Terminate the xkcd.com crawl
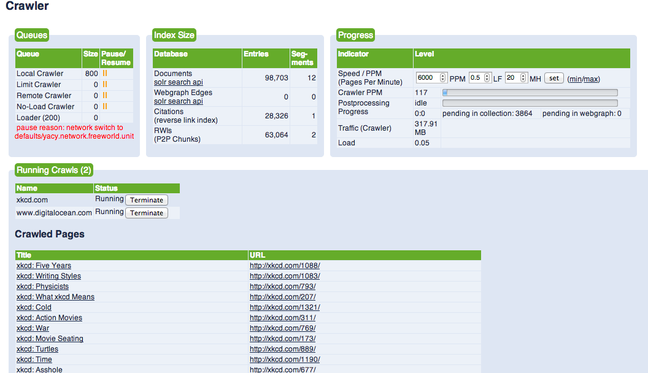Screen dimensions: 648x373 [x=147, y=200]
